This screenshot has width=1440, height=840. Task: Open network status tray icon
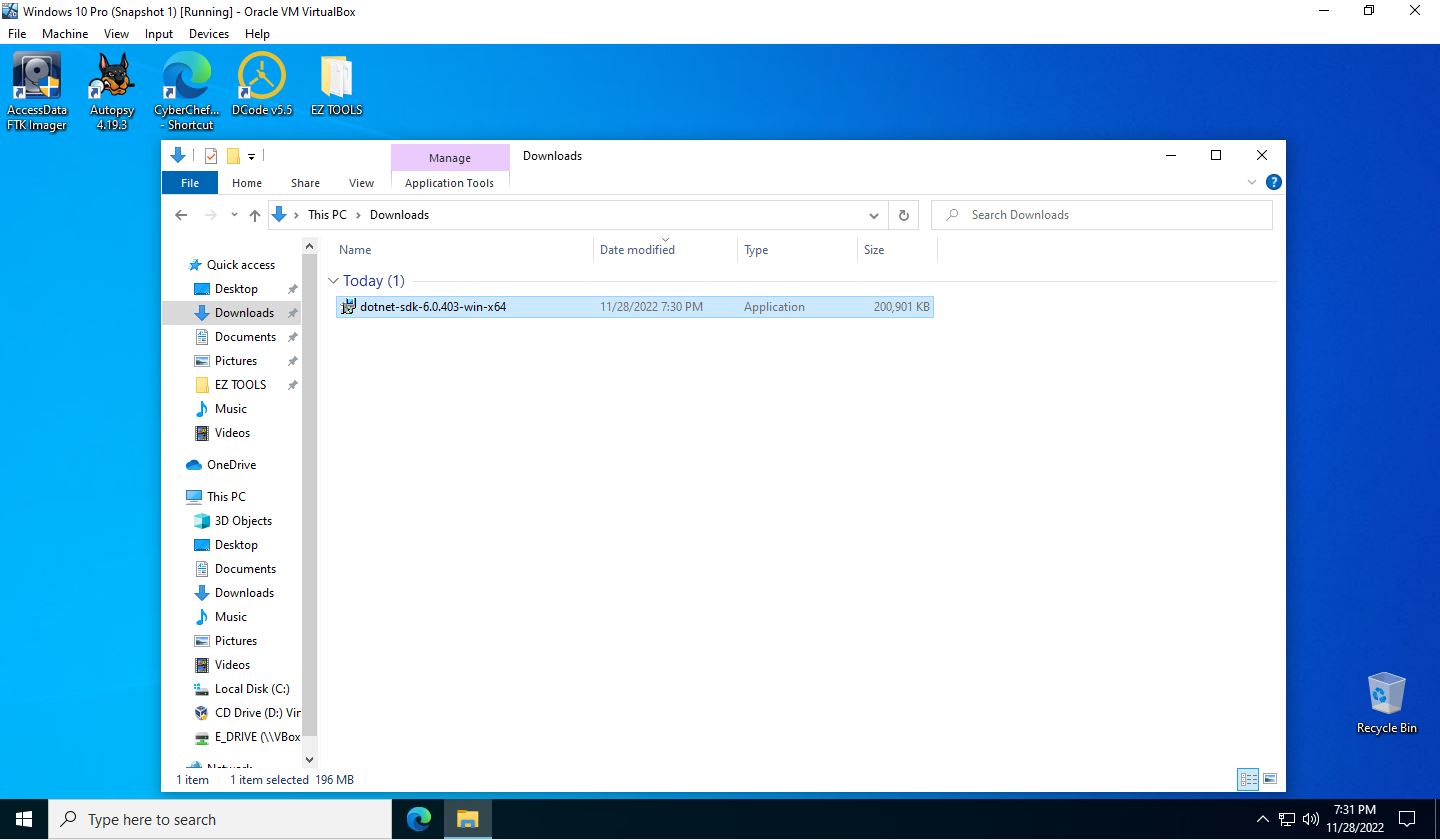tap(1287, 820)
